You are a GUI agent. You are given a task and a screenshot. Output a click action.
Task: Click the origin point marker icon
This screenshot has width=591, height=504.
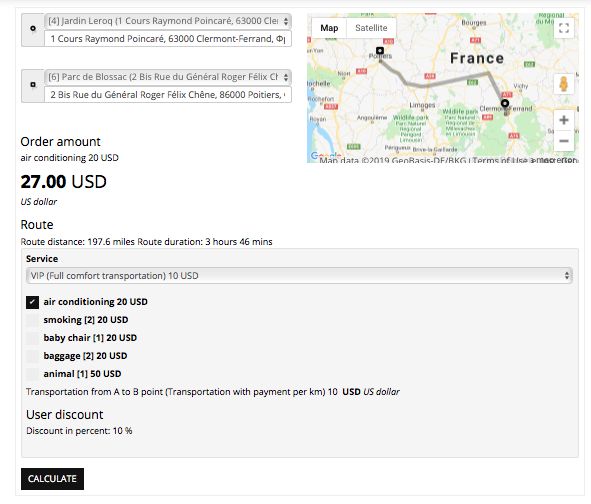[33, 28]
